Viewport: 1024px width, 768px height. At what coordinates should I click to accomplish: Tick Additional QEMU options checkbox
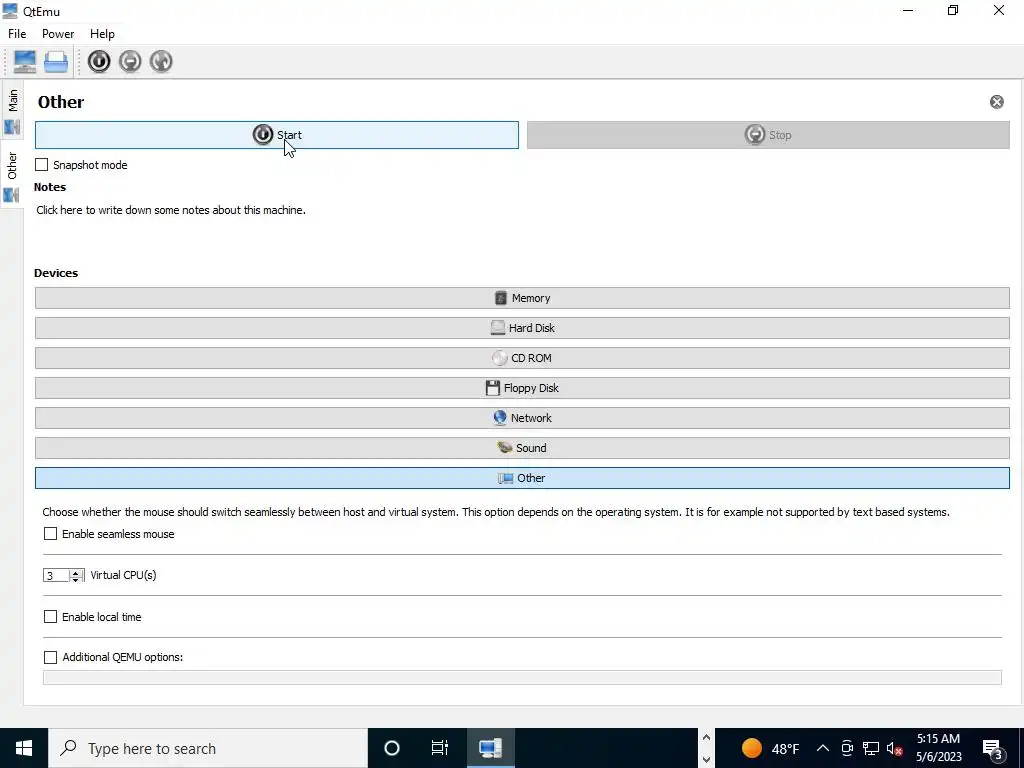[x=50, y=657]
